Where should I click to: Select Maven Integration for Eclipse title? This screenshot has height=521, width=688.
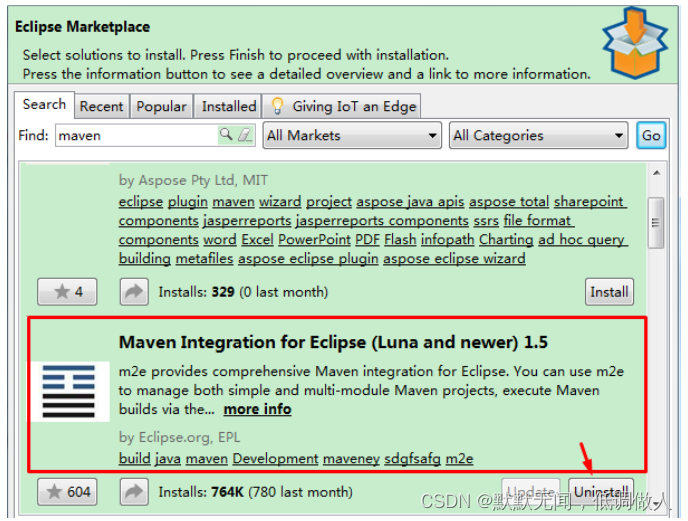point(333,342)
